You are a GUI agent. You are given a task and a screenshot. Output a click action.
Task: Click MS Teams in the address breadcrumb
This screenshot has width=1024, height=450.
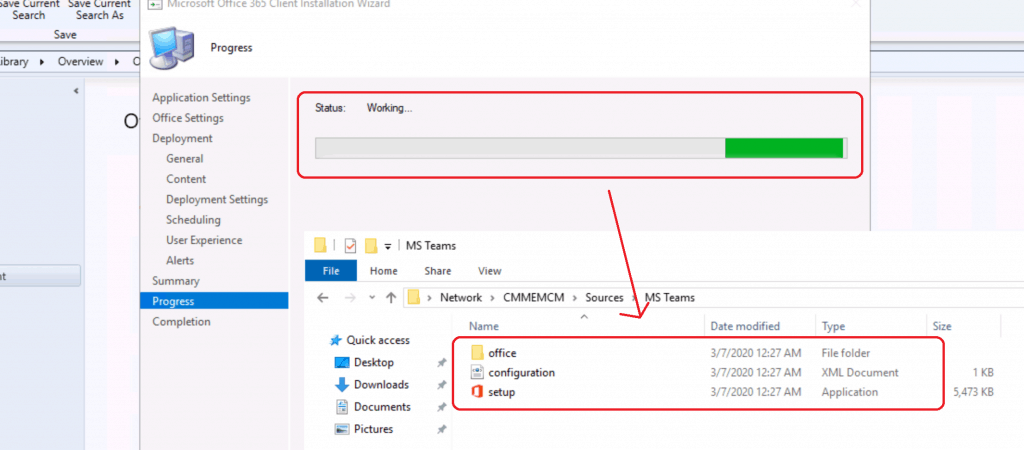tap(670, 298)
